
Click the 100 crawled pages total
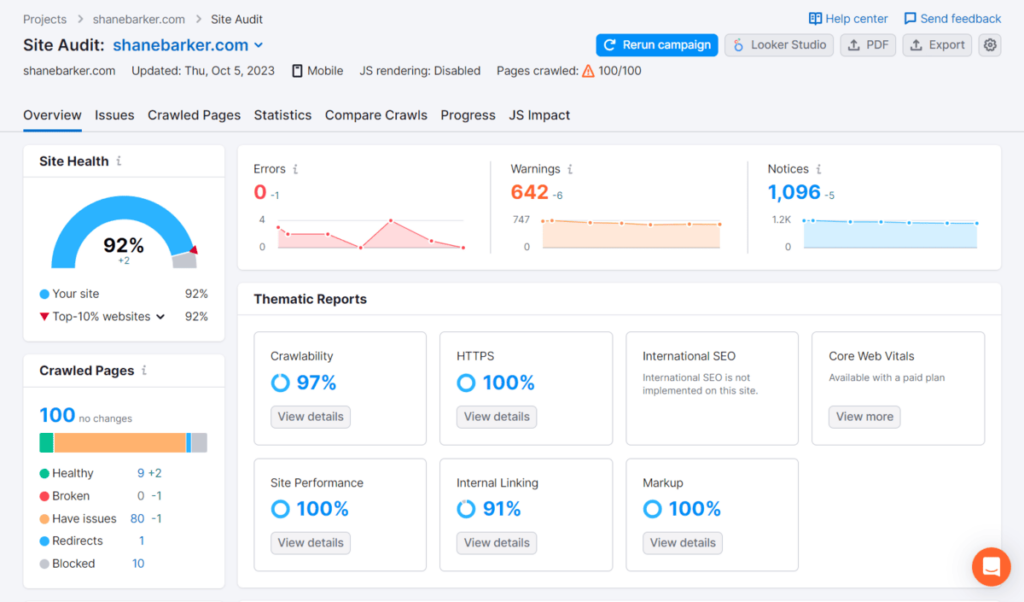point(57,415)
